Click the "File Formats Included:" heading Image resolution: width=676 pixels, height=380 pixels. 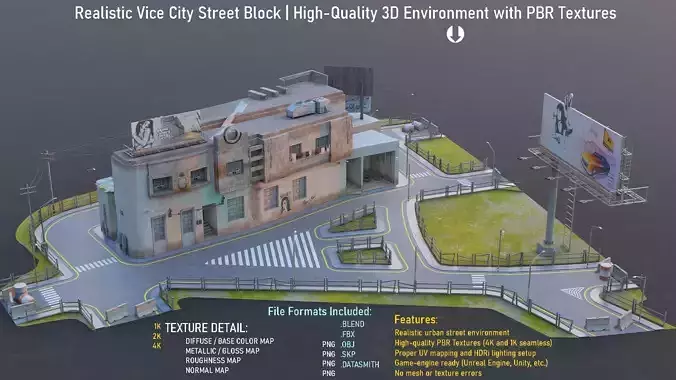[319, 311]
